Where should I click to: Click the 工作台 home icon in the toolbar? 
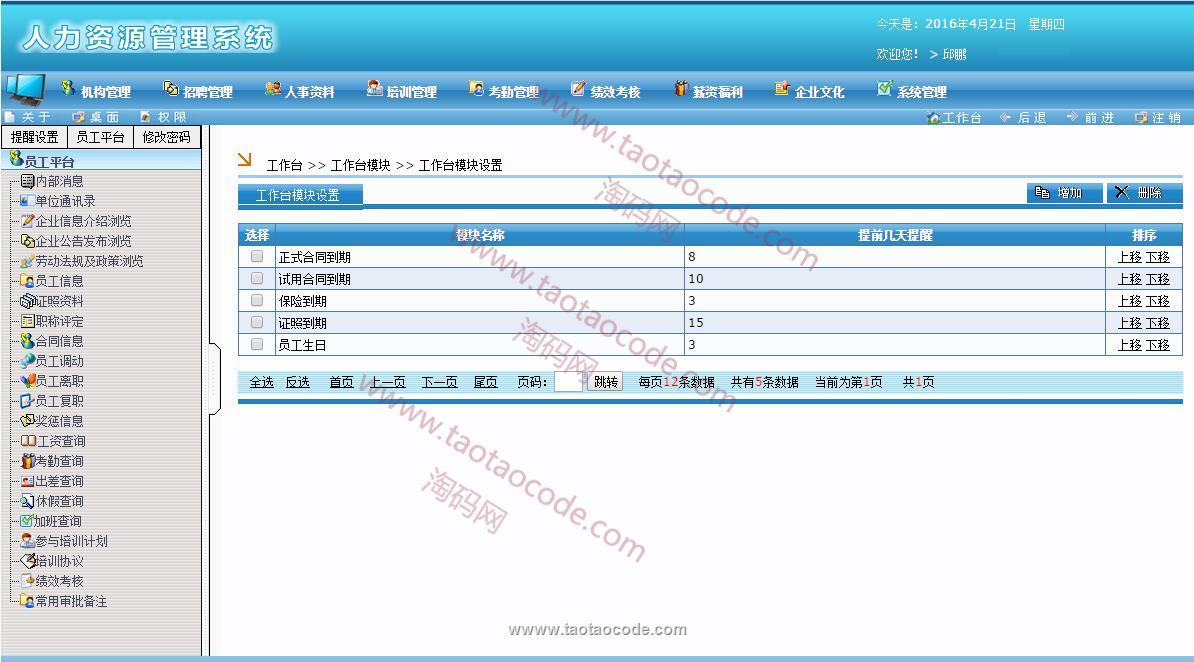pyautogui.click(x=934, y=117)
